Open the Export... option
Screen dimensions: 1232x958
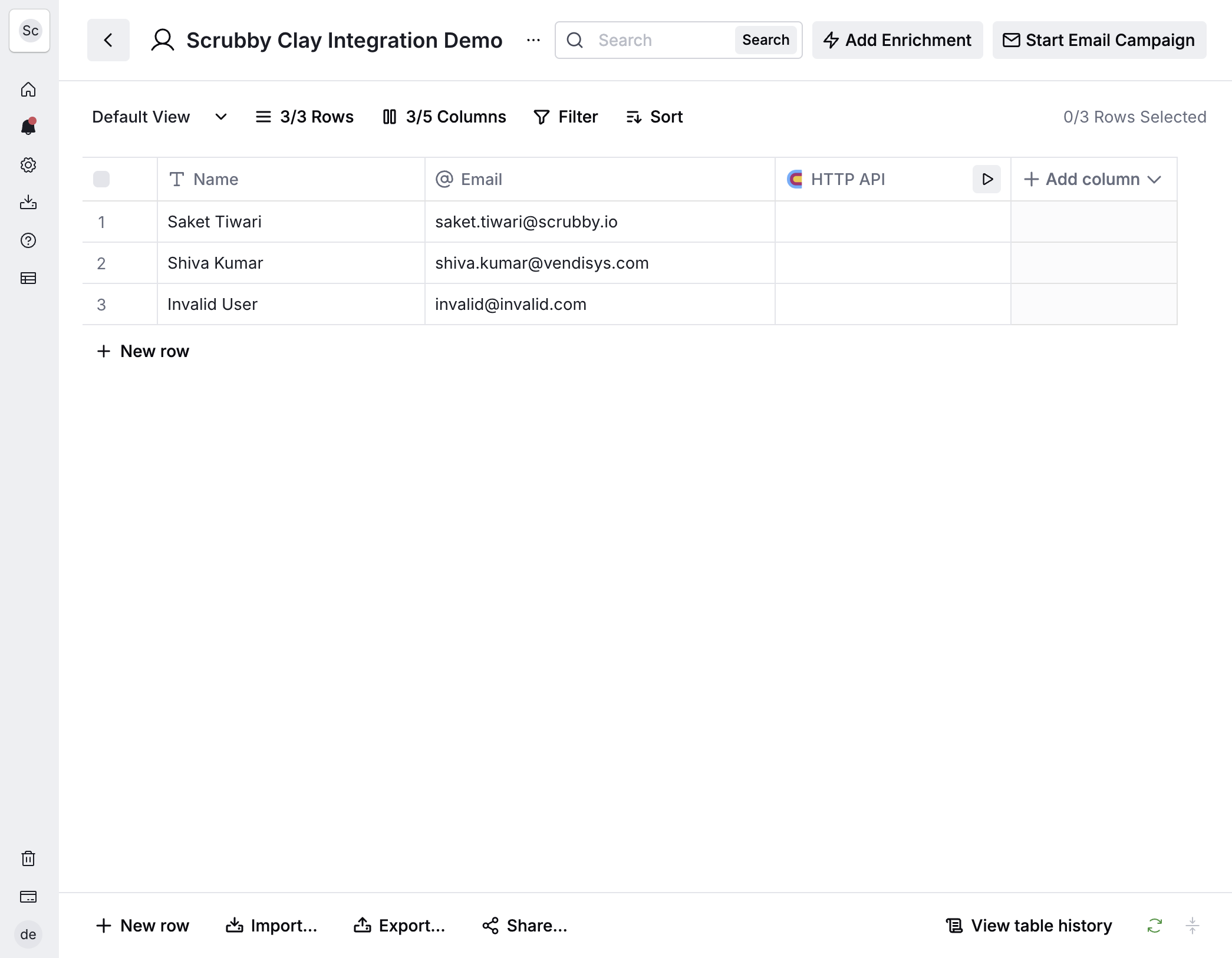click(400, 926)
